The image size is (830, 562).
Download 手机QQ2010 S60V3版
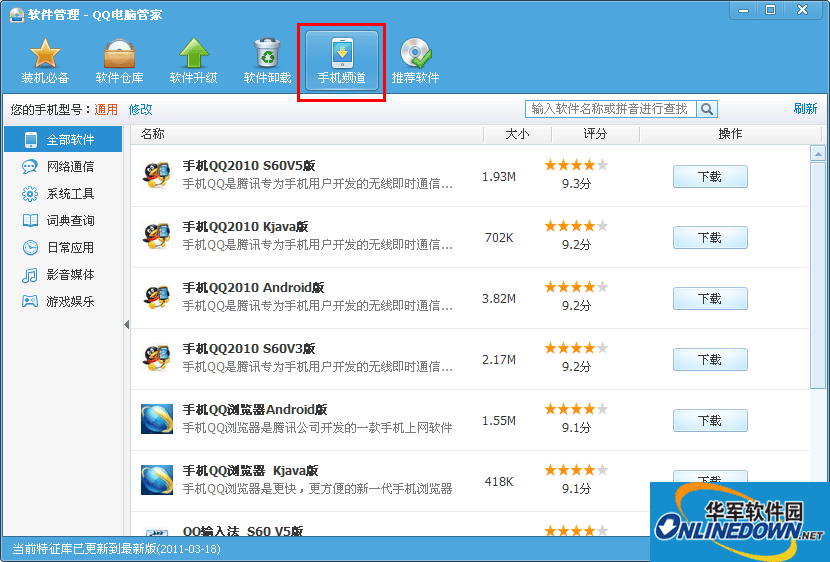(x=710, y=359)
